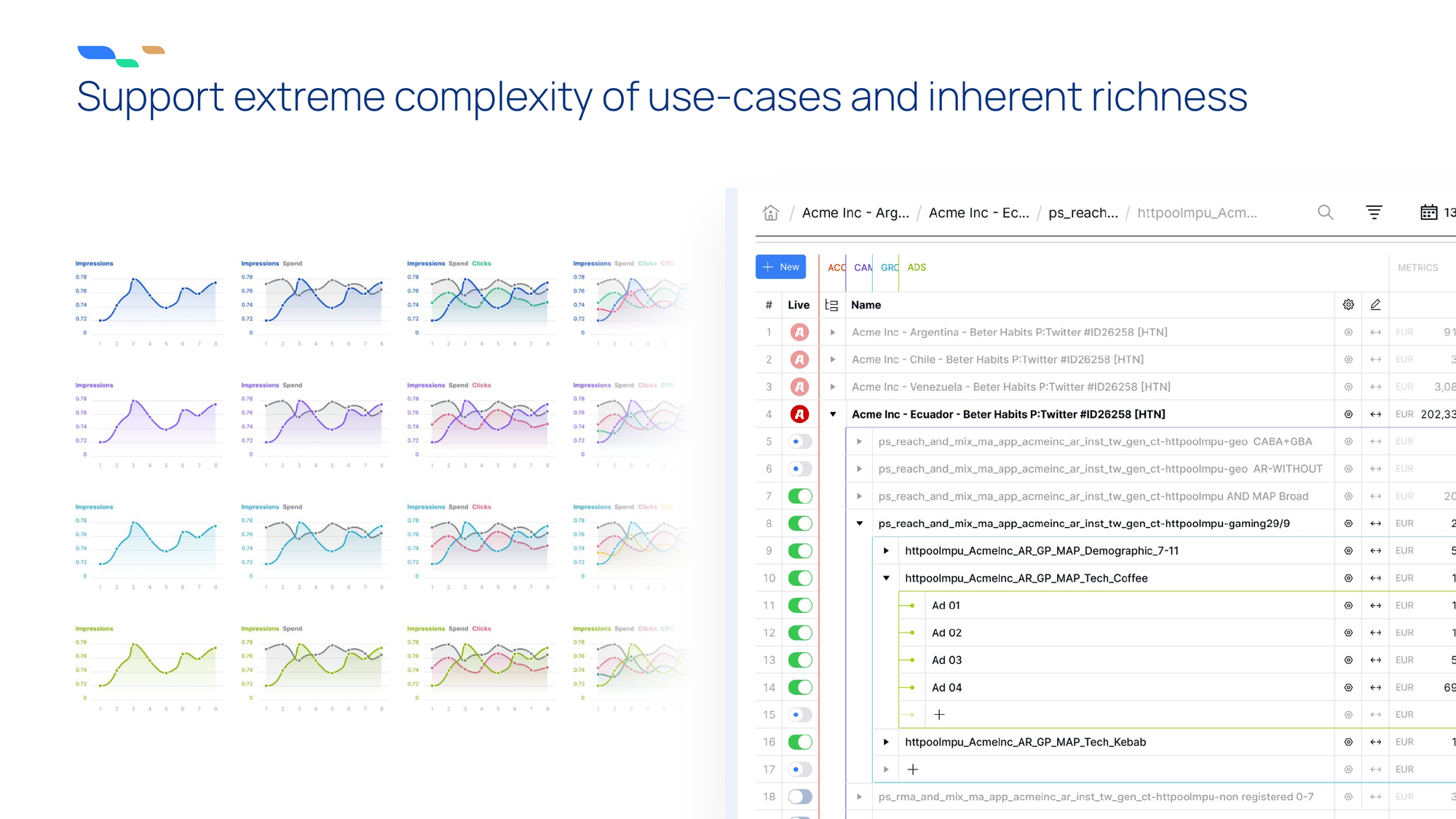Open the calendar date picker icon
The image size is (1456, 819).
click(1428, 213)
